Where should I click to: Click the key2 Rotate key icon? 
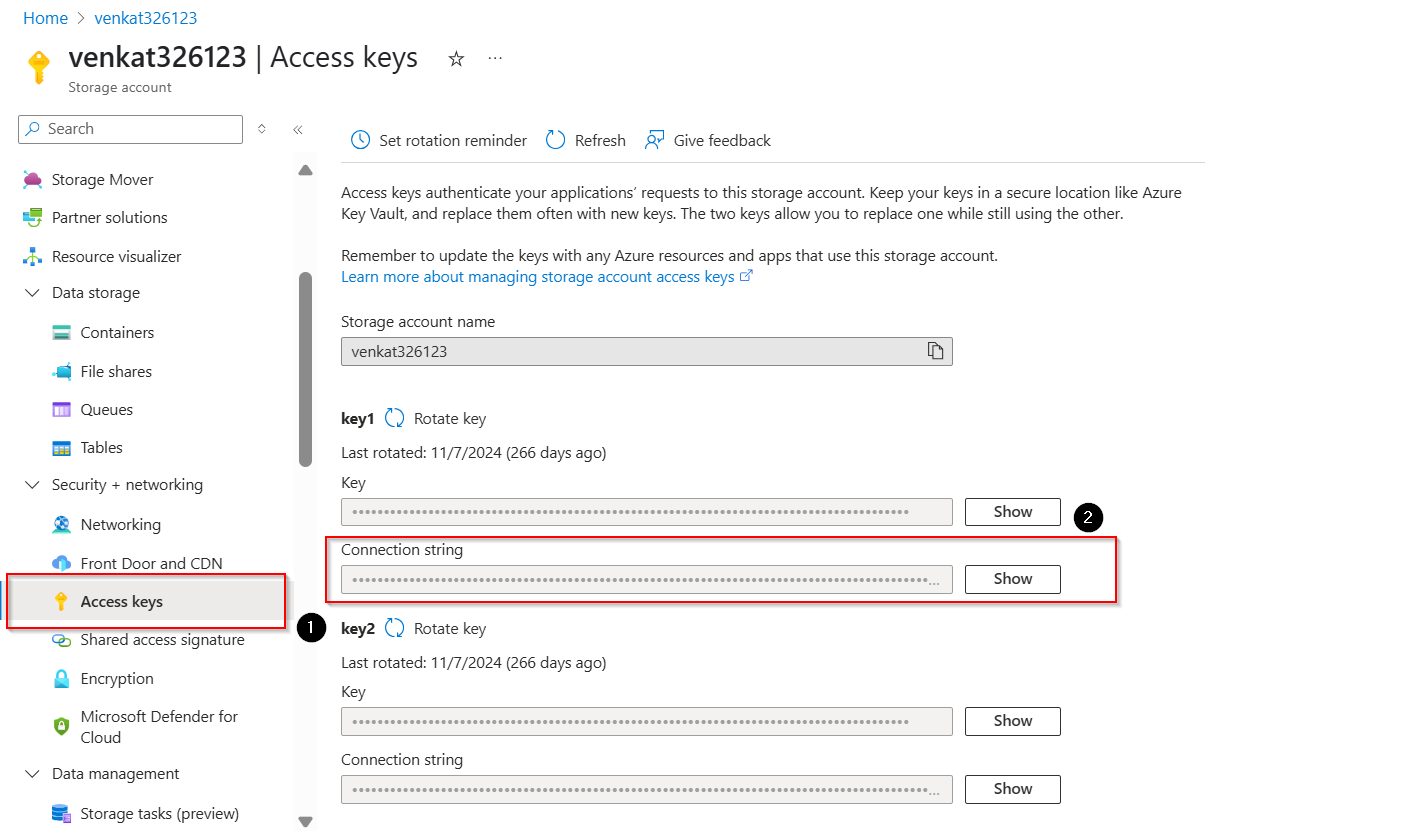tap(395, 629)
